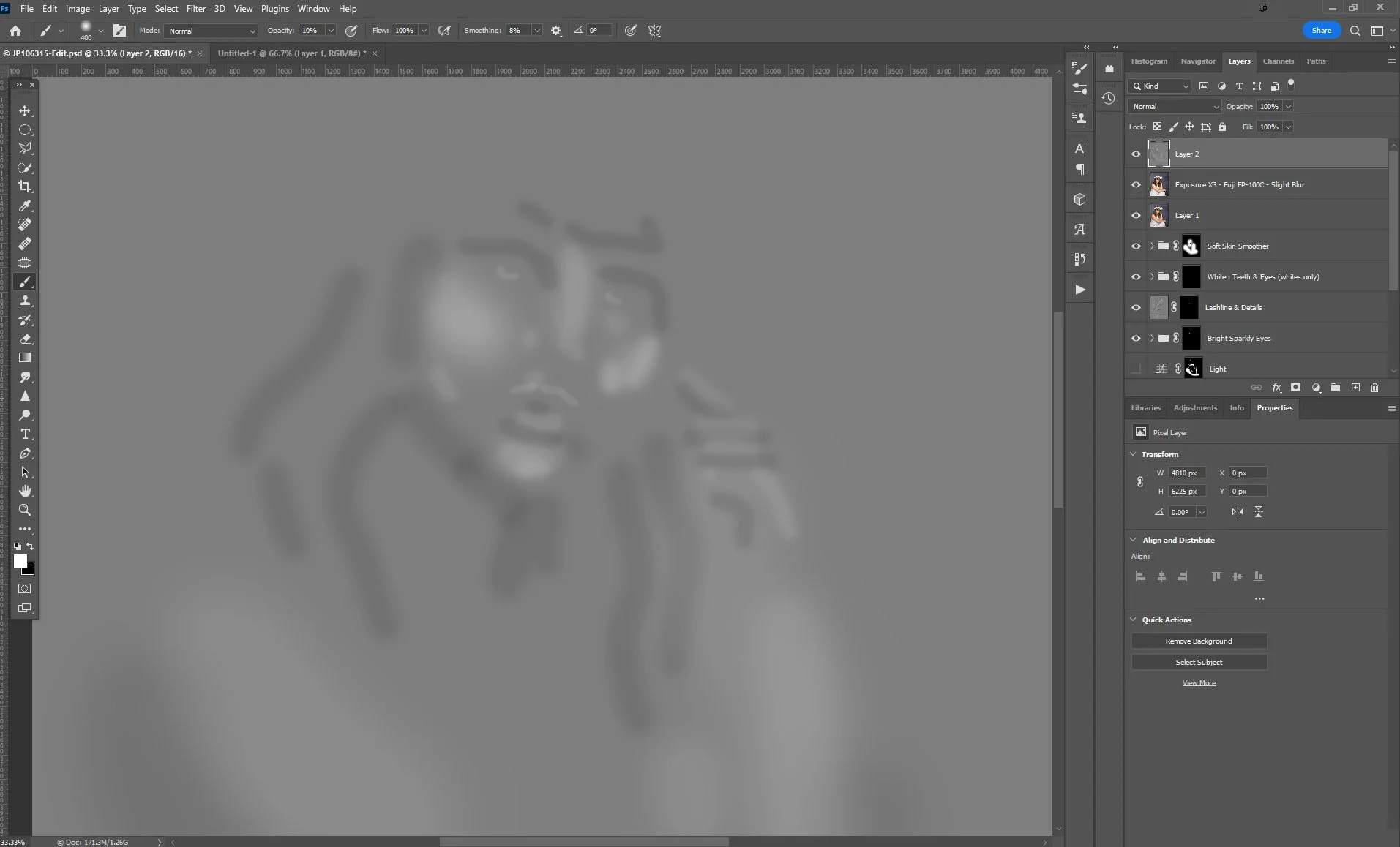1400x847 pixels.
Task: Select the Clone Stamp tool
Action: point(25,301)
